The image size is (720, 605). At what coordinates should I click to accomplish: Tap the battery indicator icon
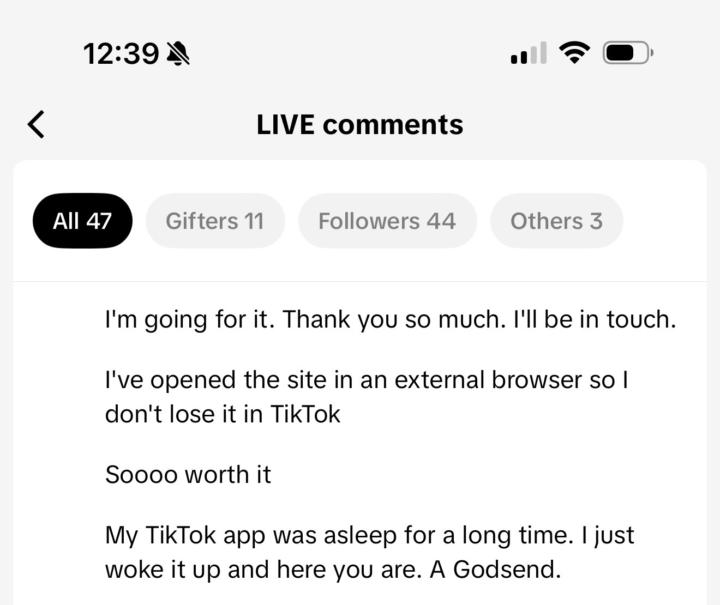pos(627,53)
